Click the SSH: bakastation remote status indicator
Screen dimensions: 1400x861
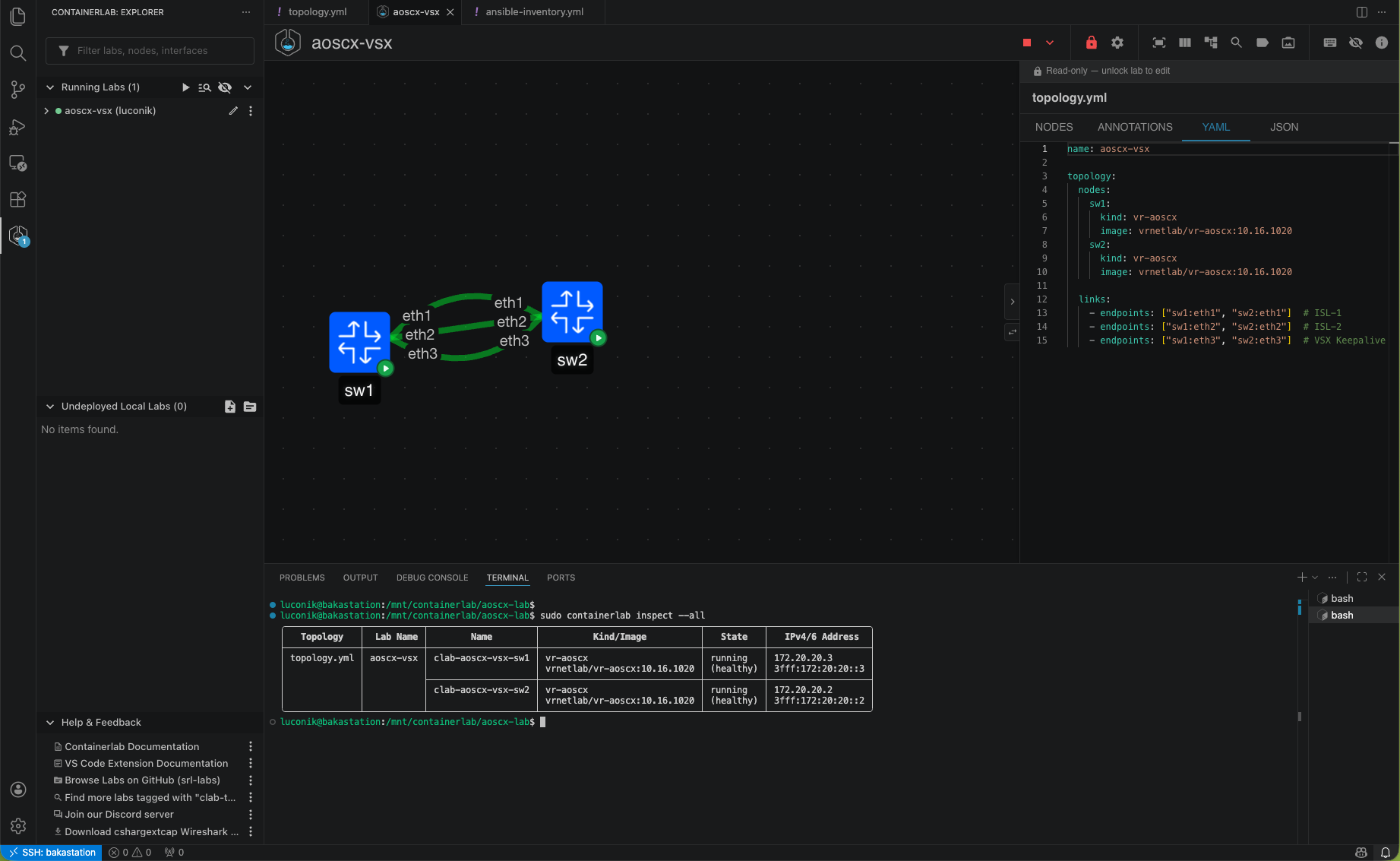(x=52, y=853)
